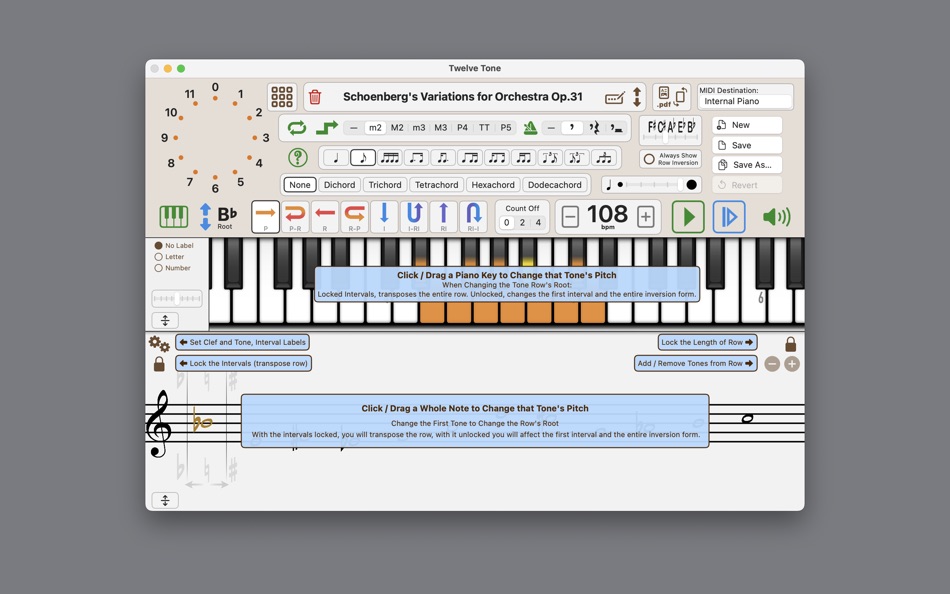Open the twelve-tone matrix grid icon

click(282, 97)
